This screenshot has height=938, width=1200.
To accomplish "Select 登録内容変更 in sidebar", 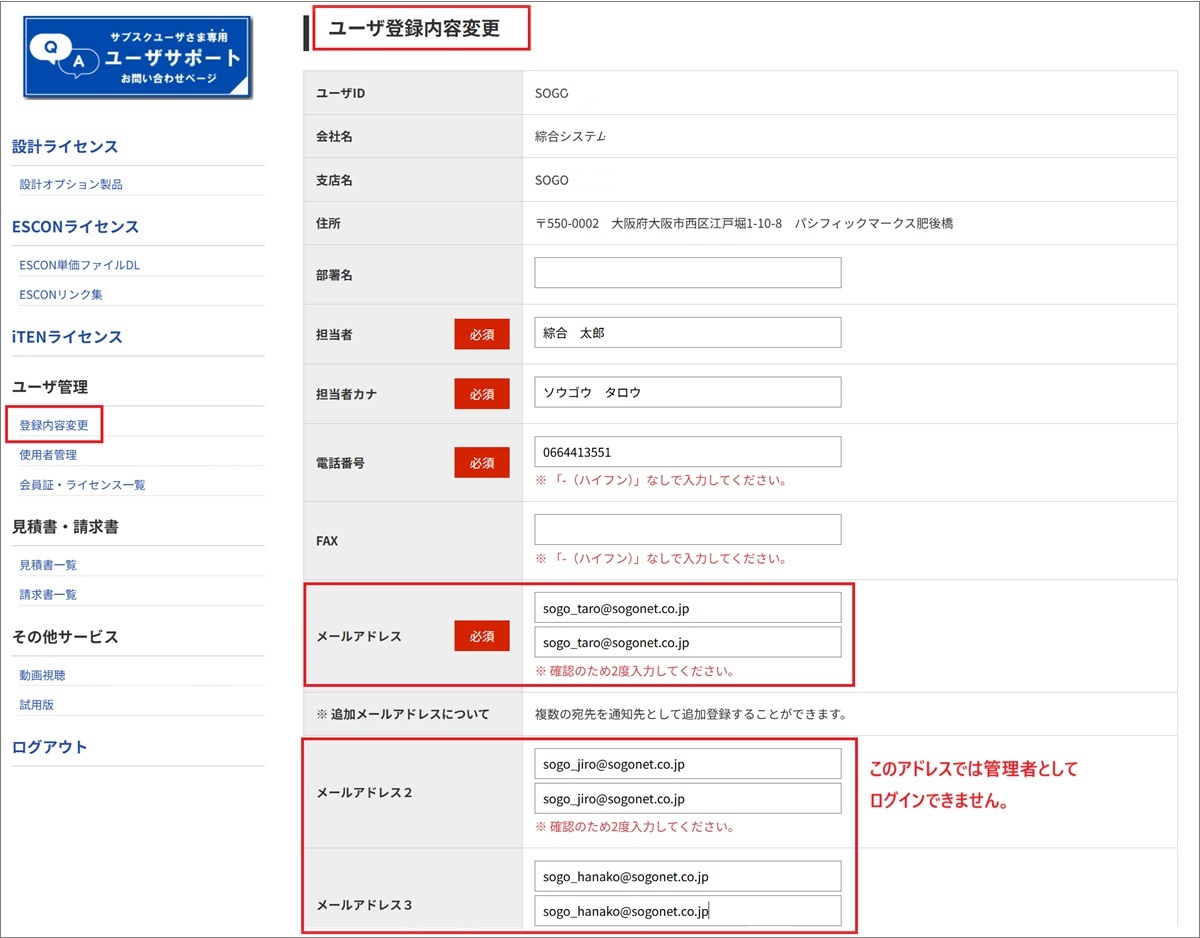I will pos(54,425).
